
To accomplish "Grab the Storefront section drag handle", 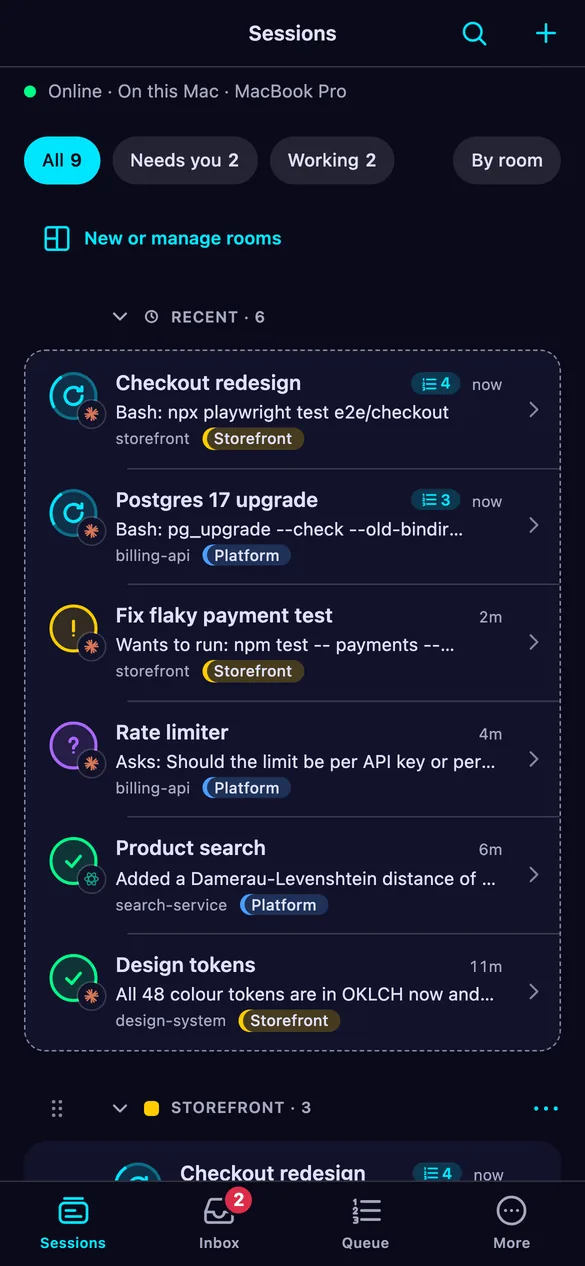I will 57,1108.
